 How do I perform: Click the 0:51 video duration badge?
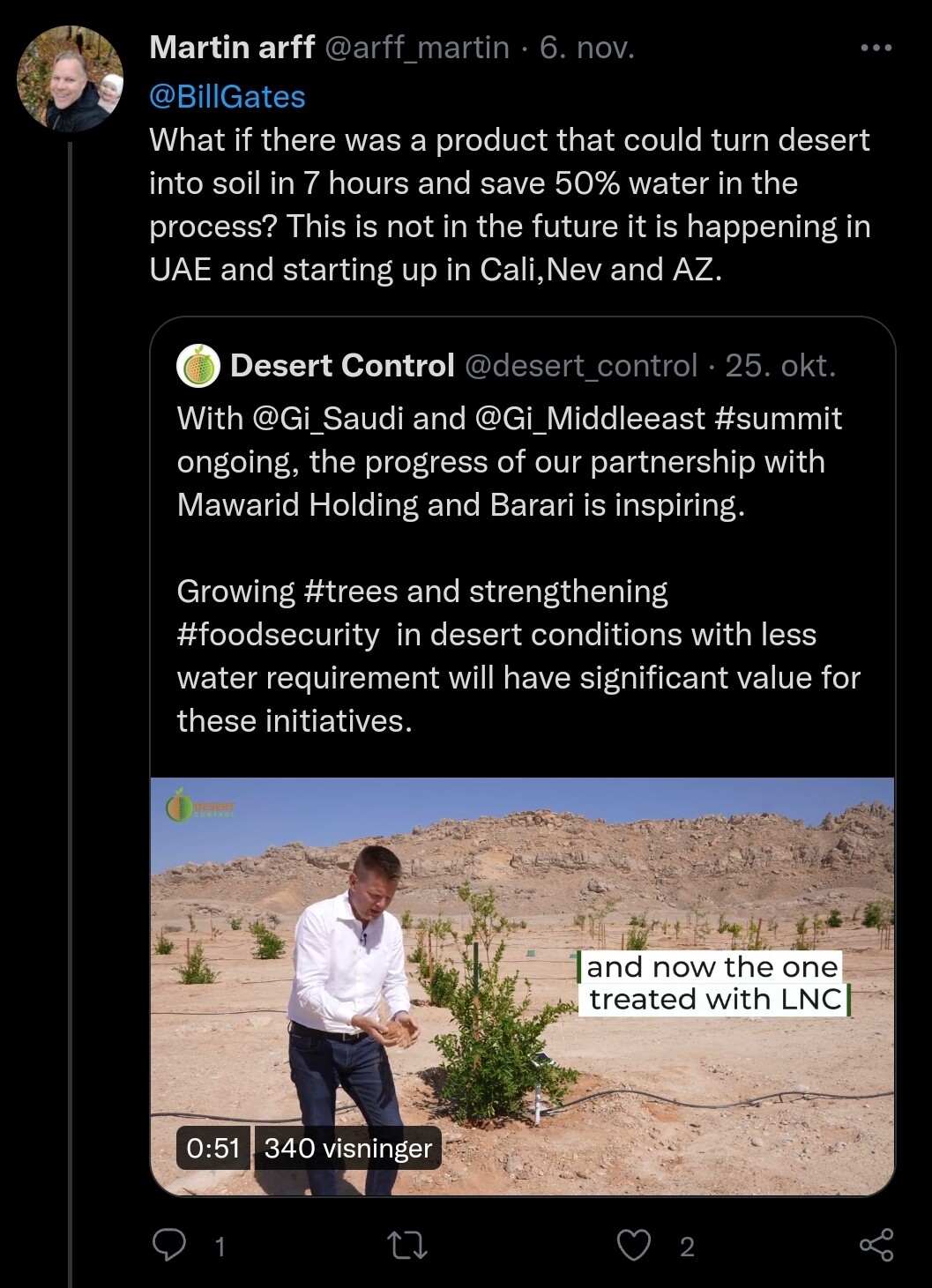click(x=213, y=1148)
